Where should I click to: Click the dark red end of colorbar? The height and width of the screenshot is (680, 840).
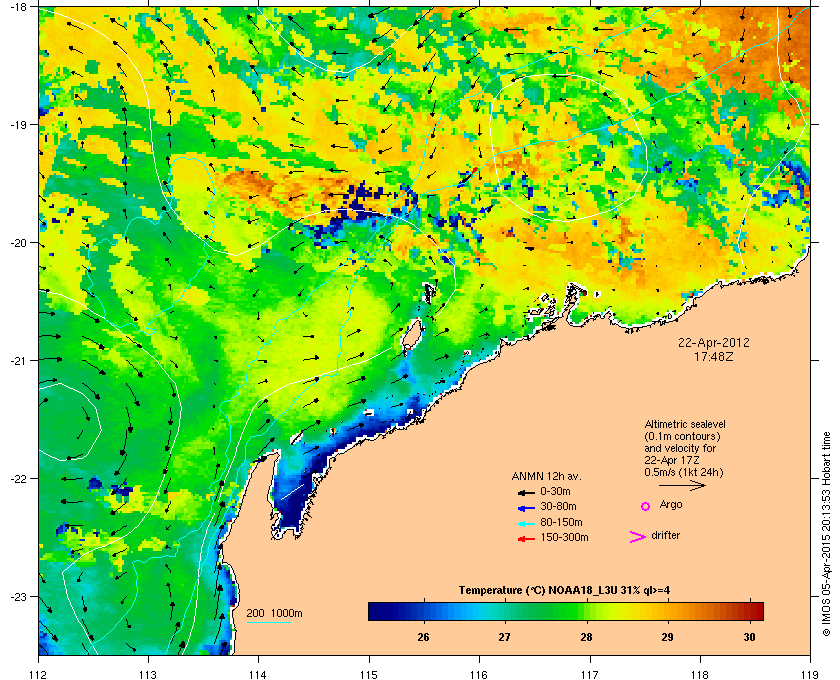tap(756, 611)
